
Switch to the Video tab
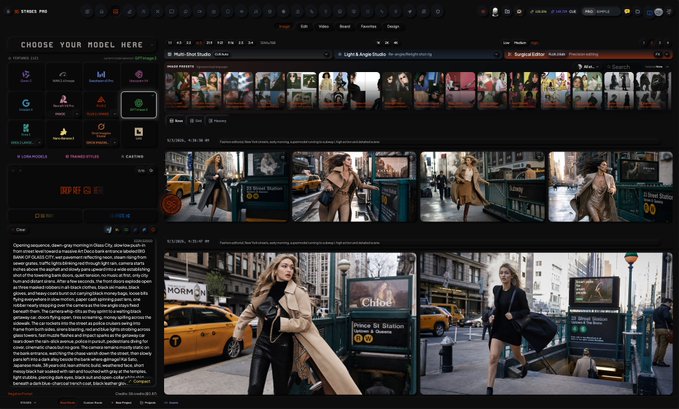[323, 26]
